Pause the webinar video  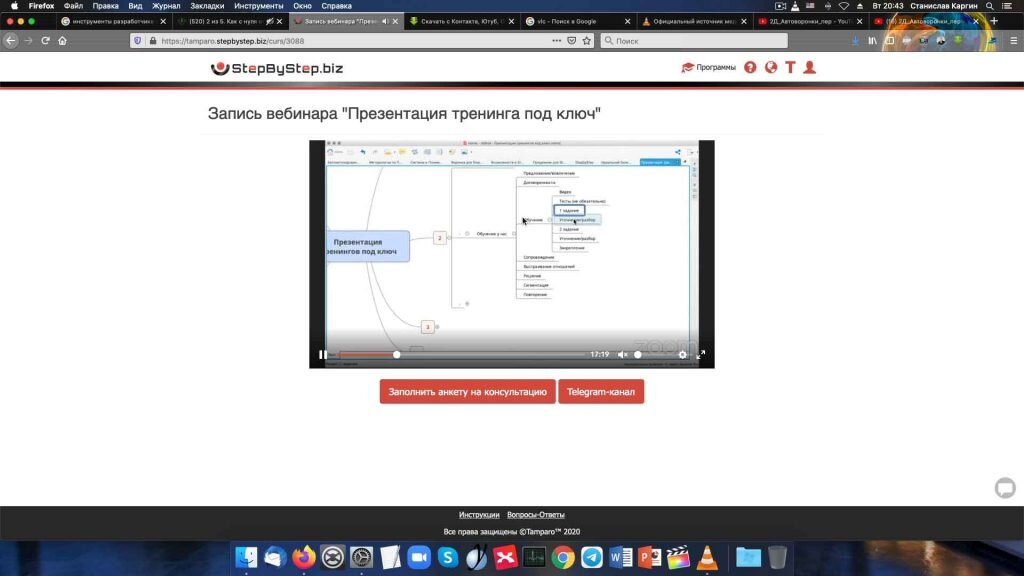pyautogui.click(x=323, y=355)
